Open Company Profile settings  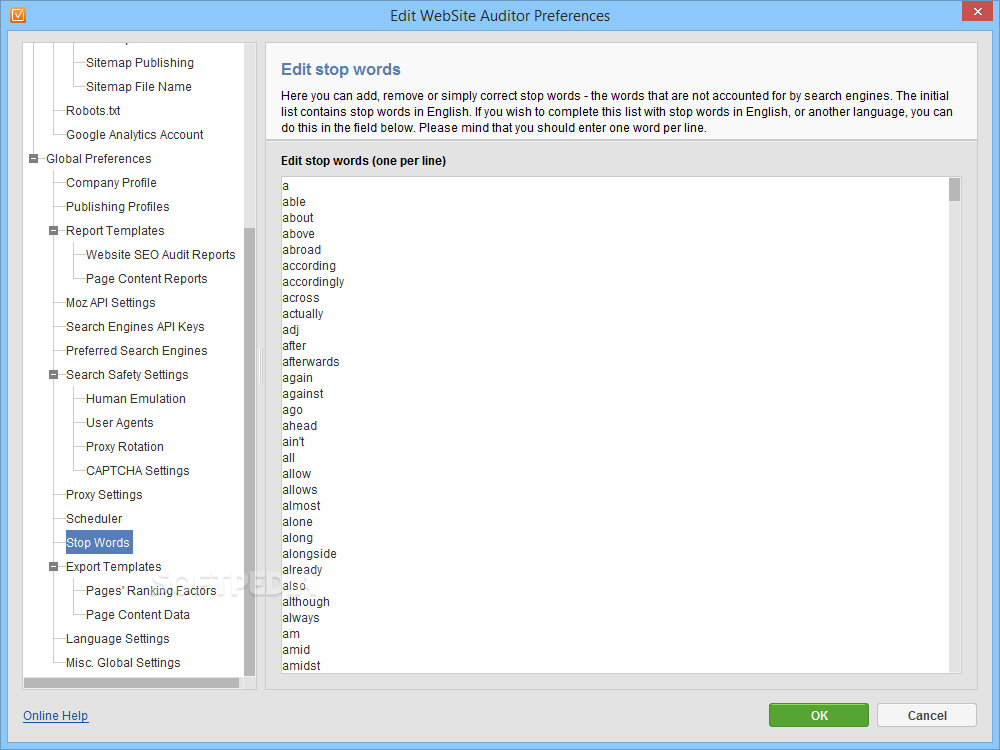[111, 183]
